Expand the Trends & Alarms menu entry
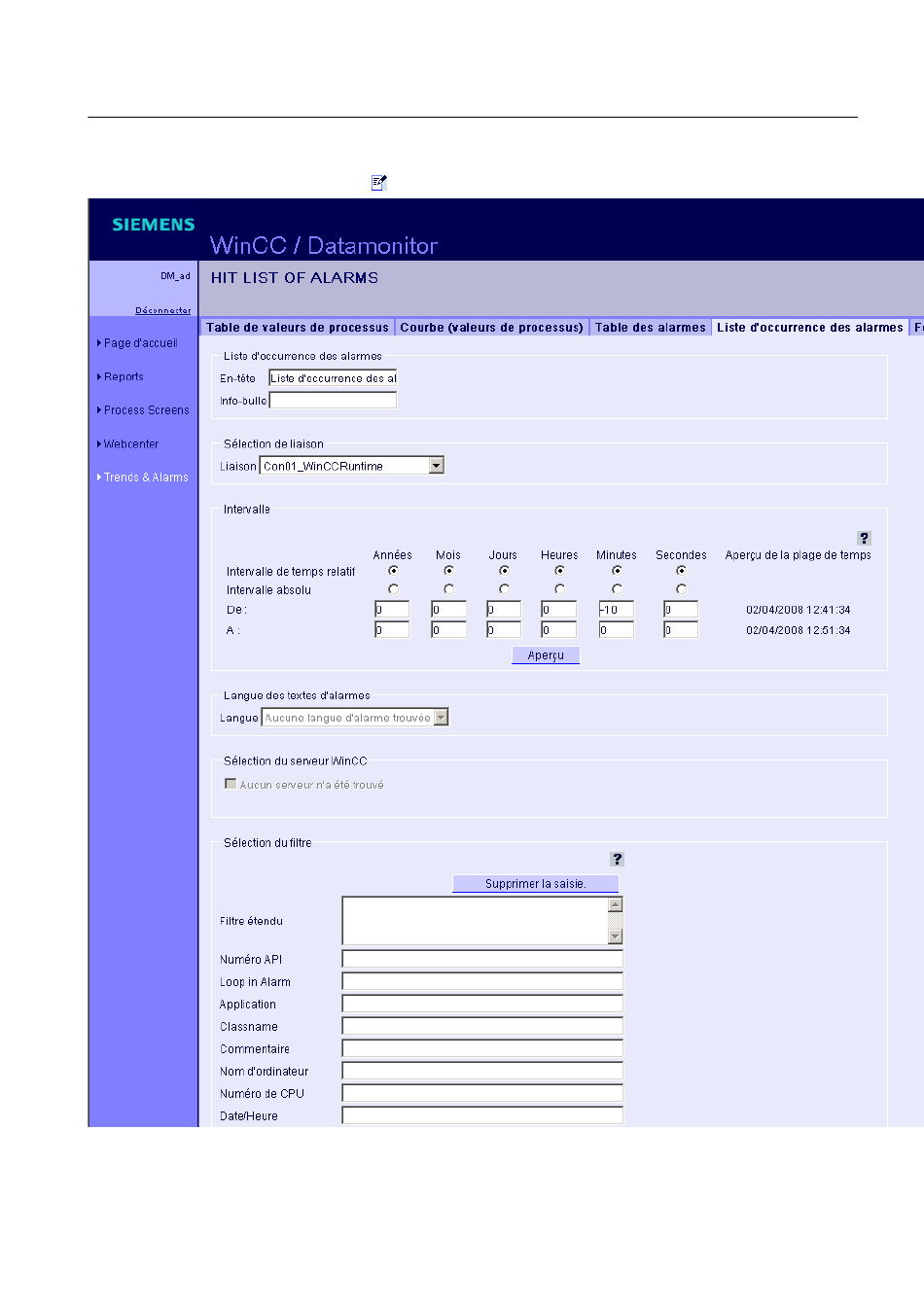Image resolution: width=924 pixels, height=1307 pixels. [143, 477]
